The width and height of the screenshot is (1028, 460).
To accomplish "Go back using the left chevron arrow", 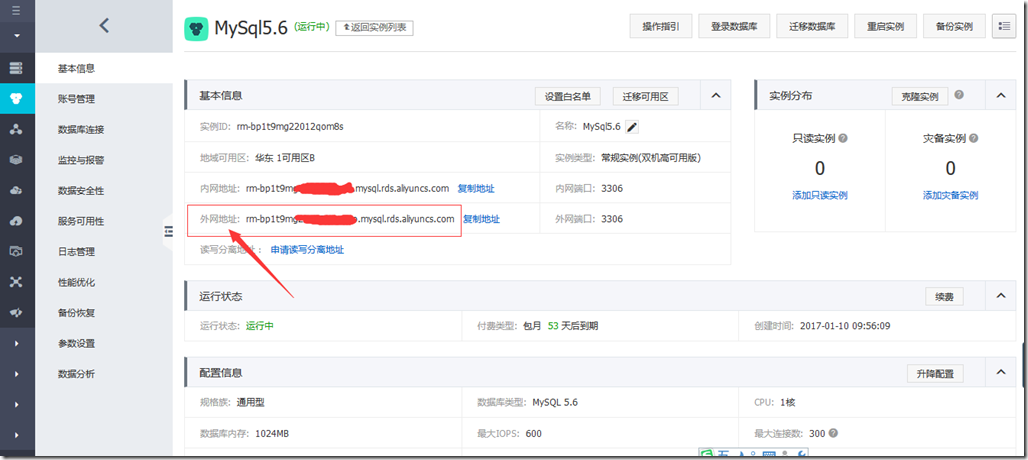I will coord(104,26).
